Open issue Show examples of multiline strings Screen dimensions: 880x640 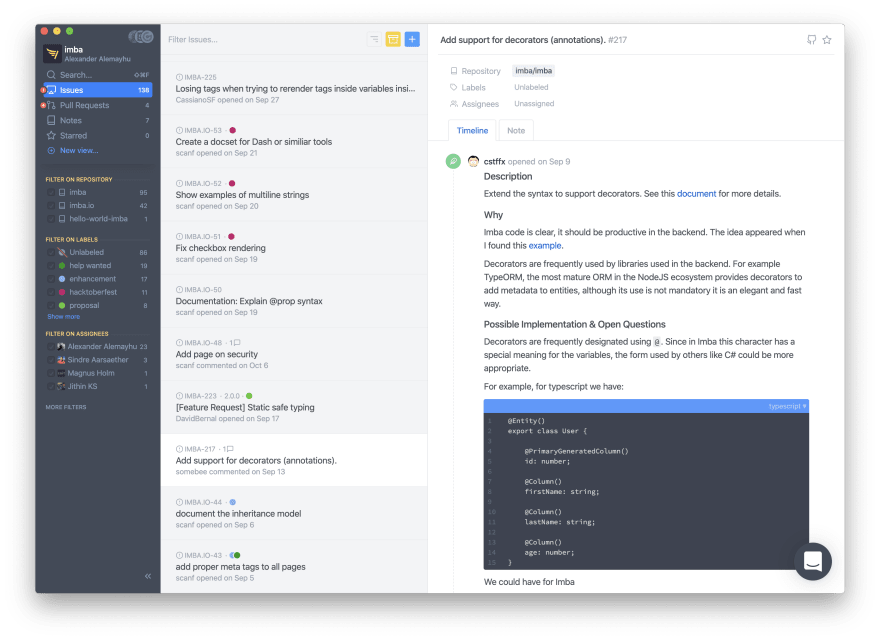pos(294,195)
